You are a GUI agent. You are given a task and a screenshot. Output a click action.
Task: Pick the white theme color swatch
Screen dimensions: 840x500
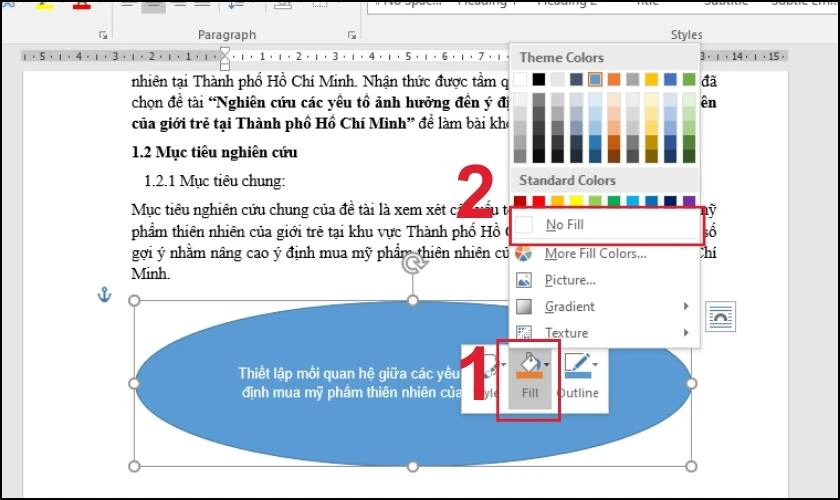tap(520, 80)
